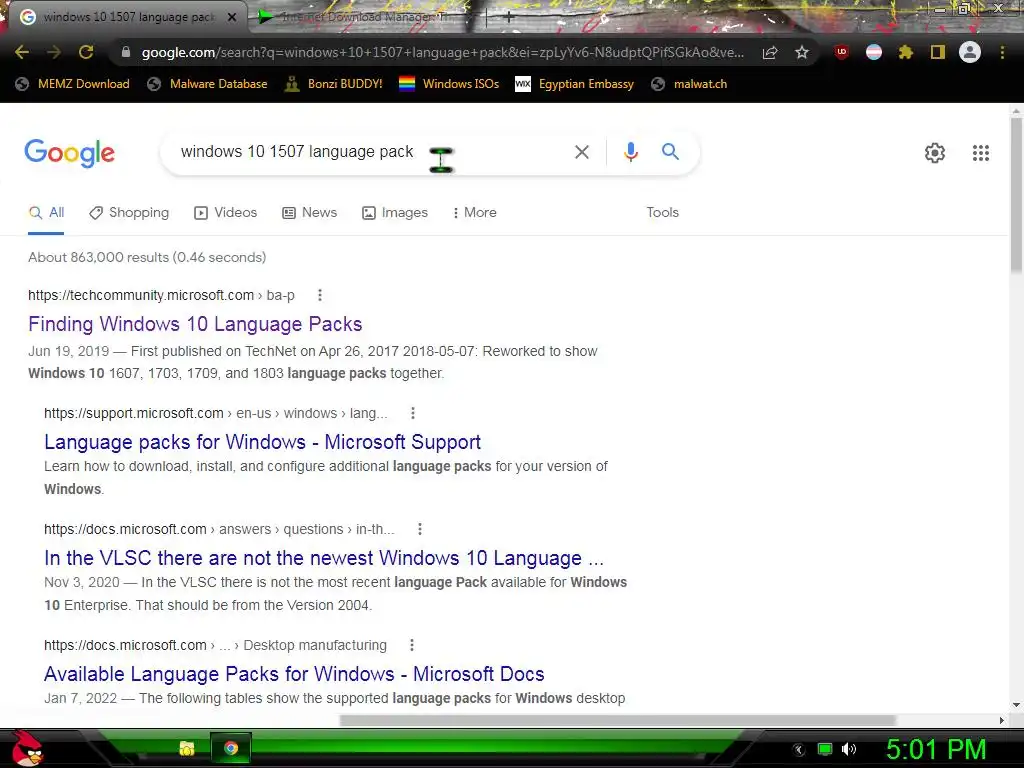Click the vertical page scrollbar thumb
This screenshot has height=768, width=1024.
click(1016, 194)
